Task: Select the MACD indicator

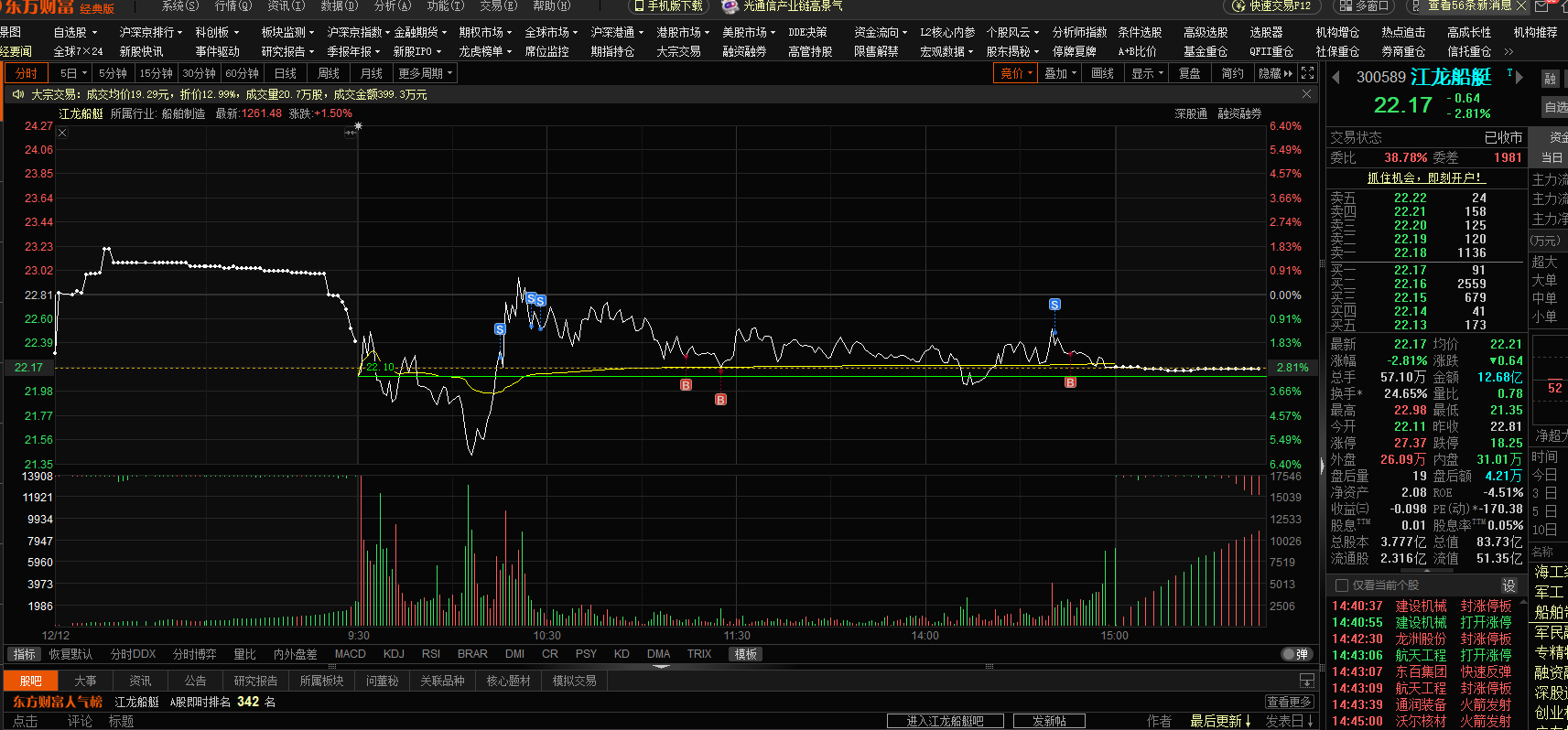Action: 351,654
